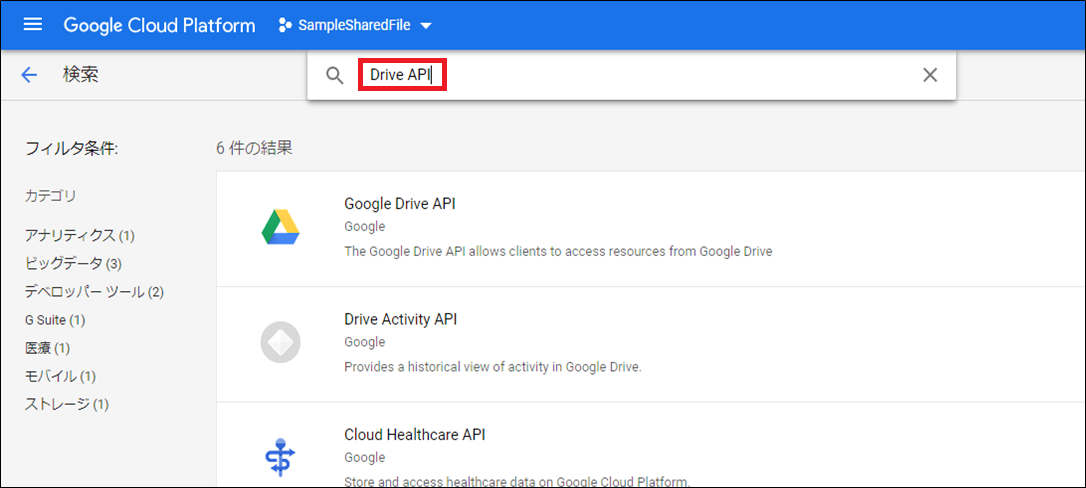Click 'Google' publisher under Cloud Healthcare API
The height and width of the screenshot is (488, 1086).
tap(364, 458)
